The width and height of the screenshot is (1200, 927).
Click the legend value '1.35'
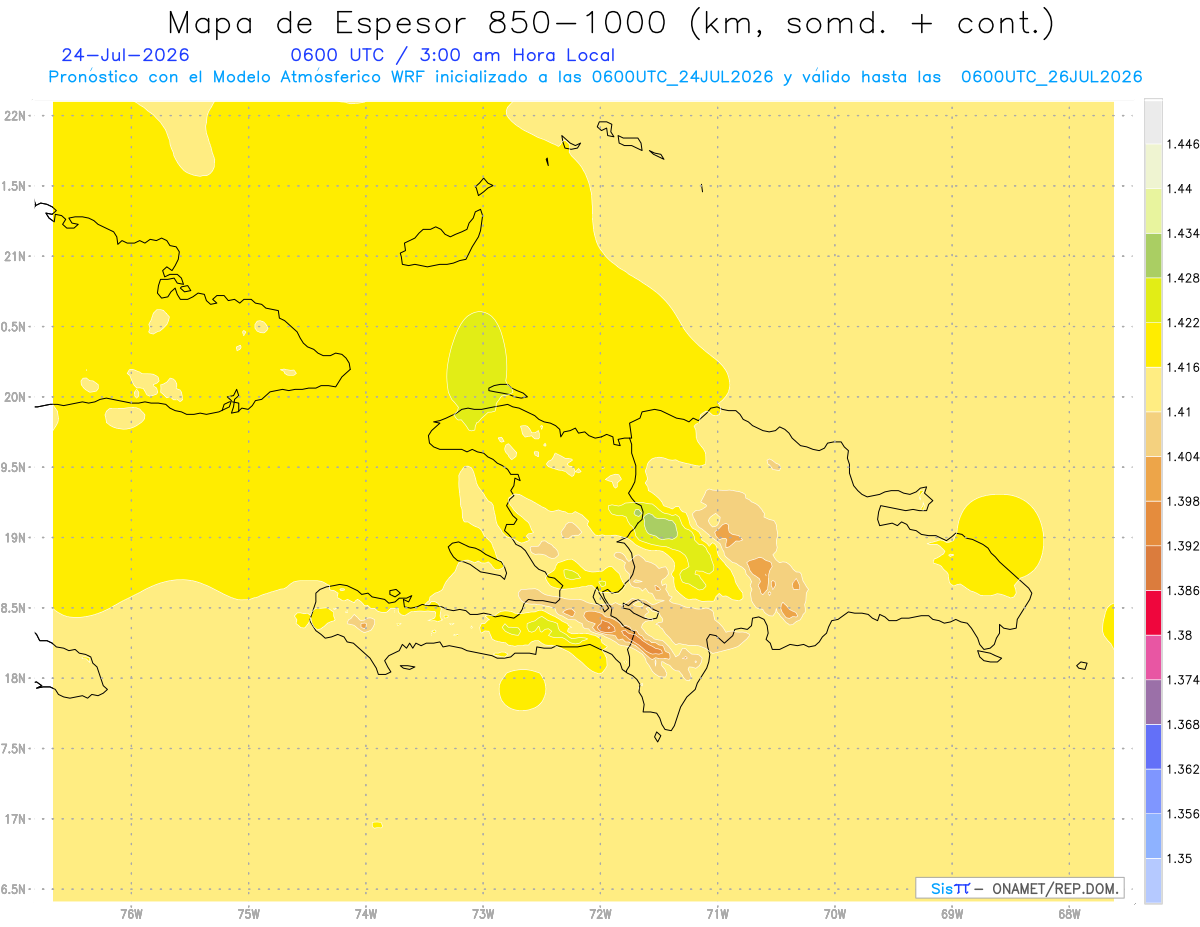click(x=1180, y=858)
